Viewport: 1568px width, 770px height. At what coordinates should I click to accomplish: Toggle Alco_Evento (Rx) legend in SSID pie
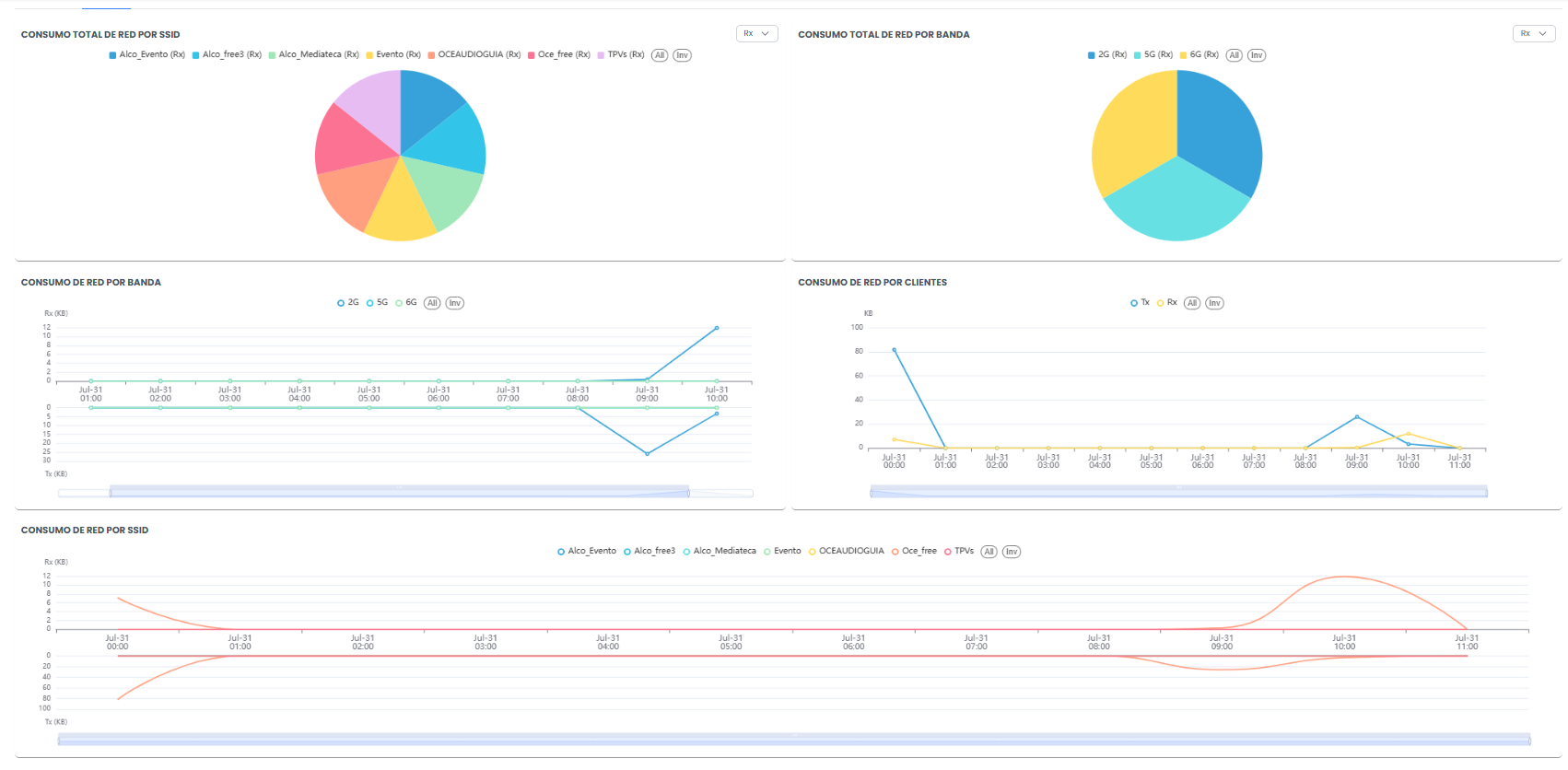coord(146,55)
